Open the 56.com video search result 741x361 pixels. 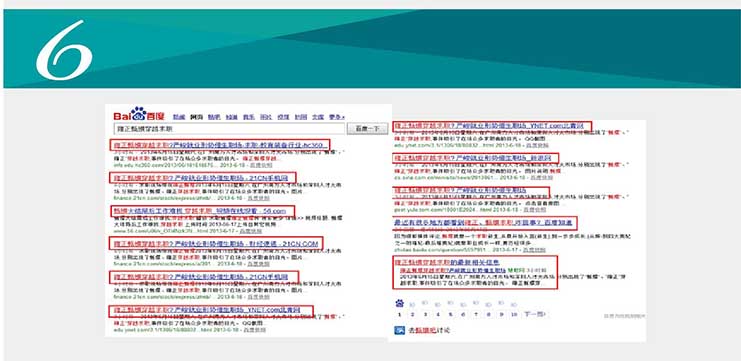coord(202,211)
